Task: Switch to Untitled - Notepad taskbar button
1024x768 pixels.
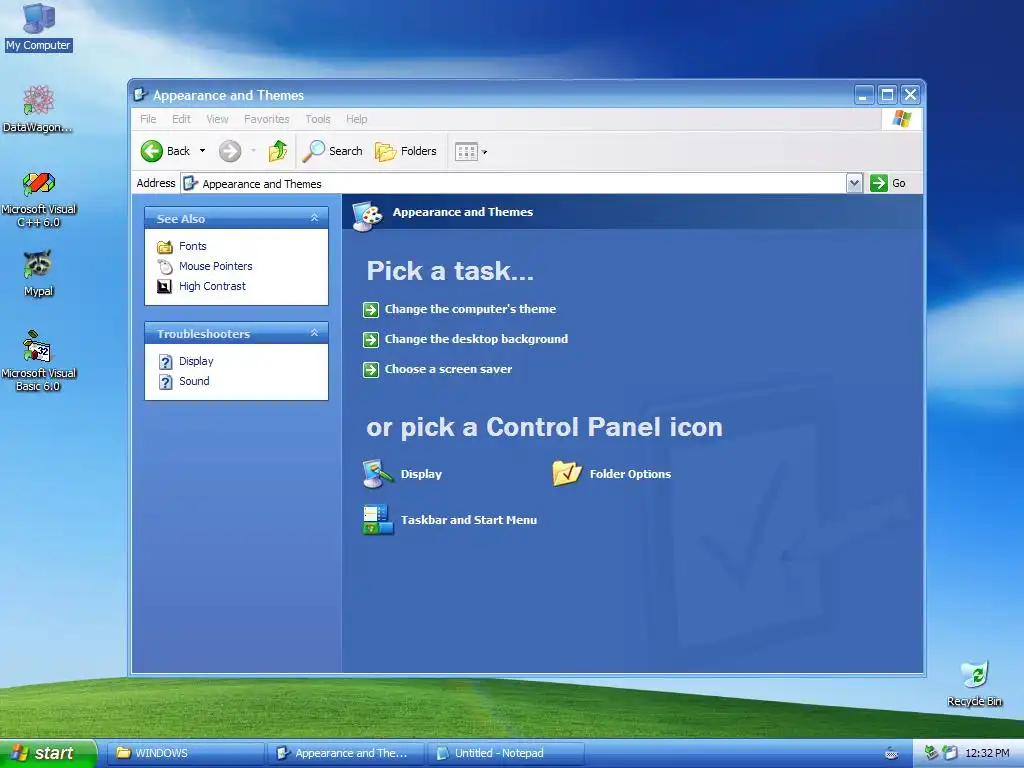Action: click(506, 753)
